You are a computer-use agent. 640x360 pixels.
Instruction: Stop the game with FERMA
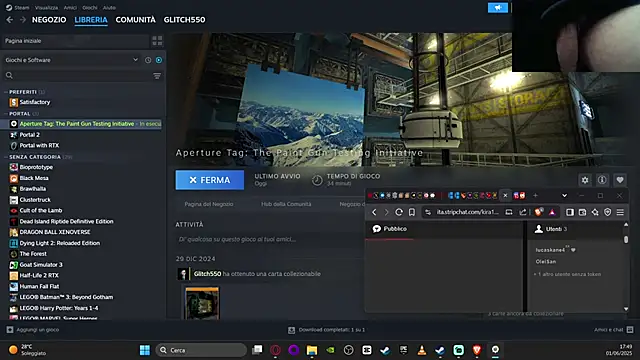[210, 180]
